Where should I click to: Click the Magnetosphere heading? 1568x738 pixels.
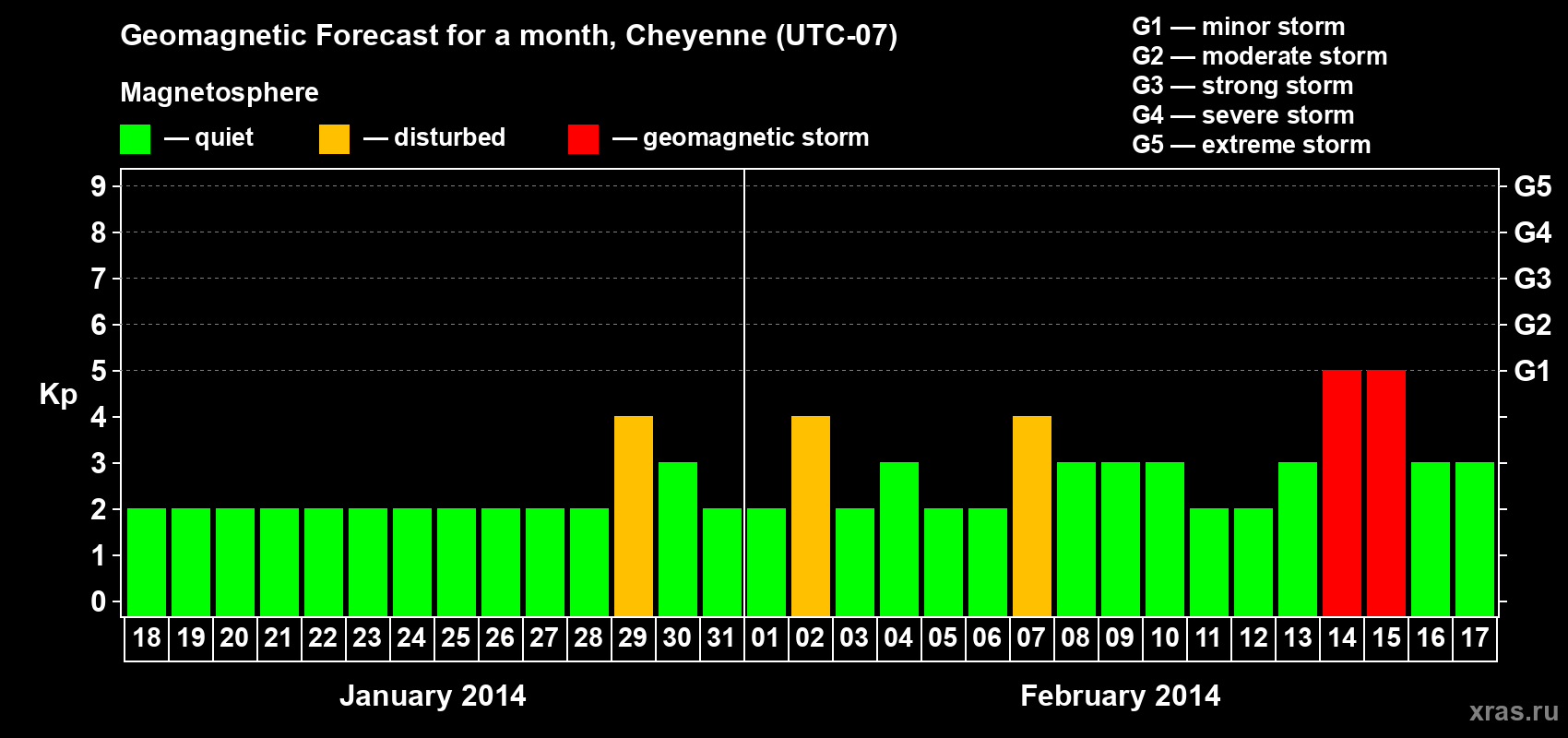[x=220, y=93]
